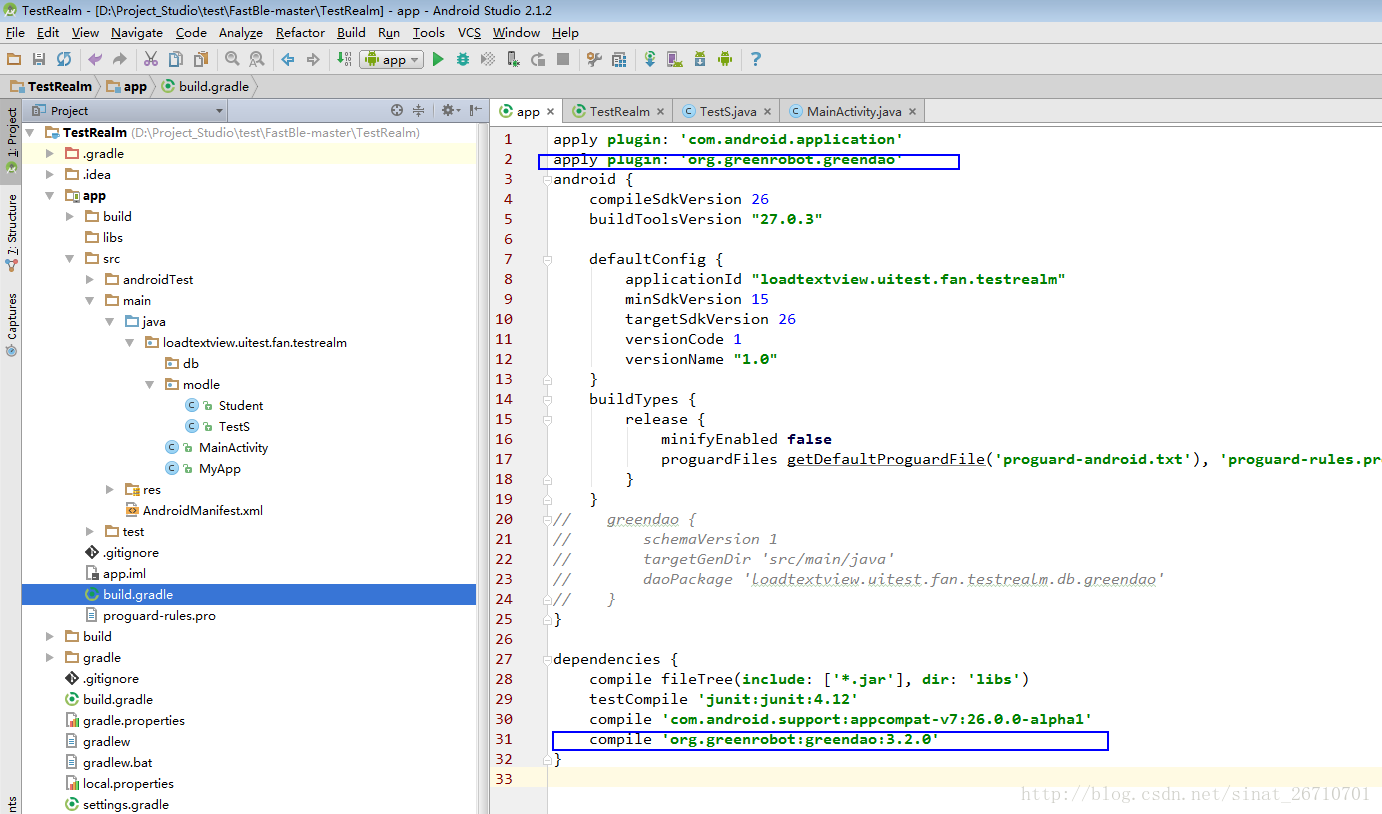
Task: Open the Project view selector dropdown
Action: [x=127, y=111]
